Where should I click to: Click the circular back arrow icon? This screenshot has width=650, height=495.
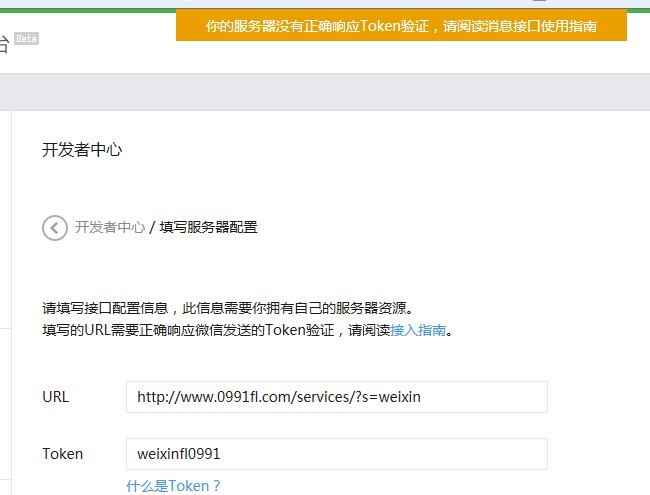tap(55, 228)
